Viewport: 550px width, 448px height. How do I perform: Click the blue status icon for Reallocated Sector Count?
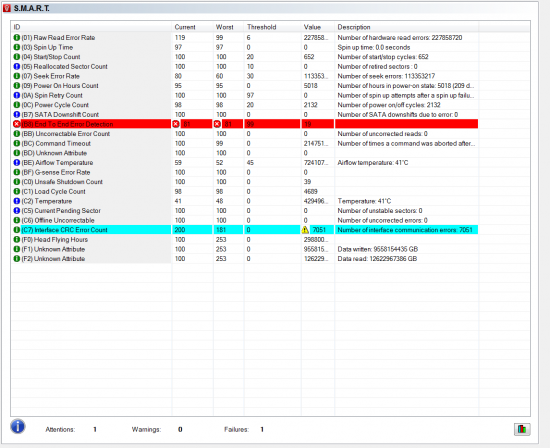tap(16, 66)
